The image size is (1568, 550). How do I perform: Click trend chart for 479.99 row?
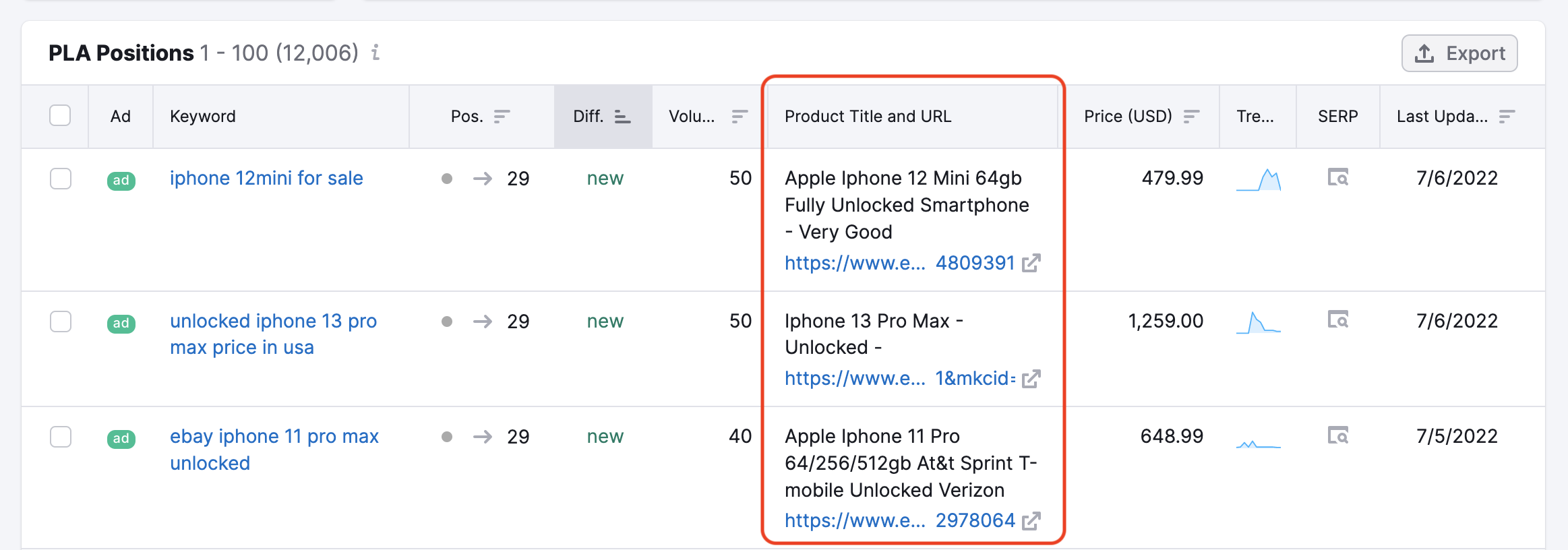click(1259, 180)
